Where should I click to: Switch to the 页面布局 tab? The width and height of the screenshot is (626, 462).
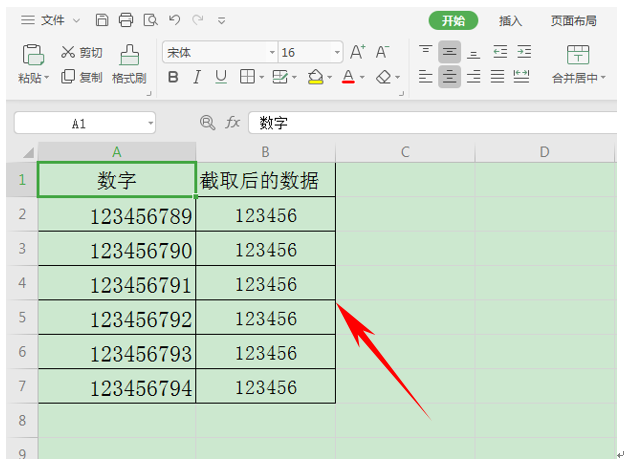click(574, 20)
